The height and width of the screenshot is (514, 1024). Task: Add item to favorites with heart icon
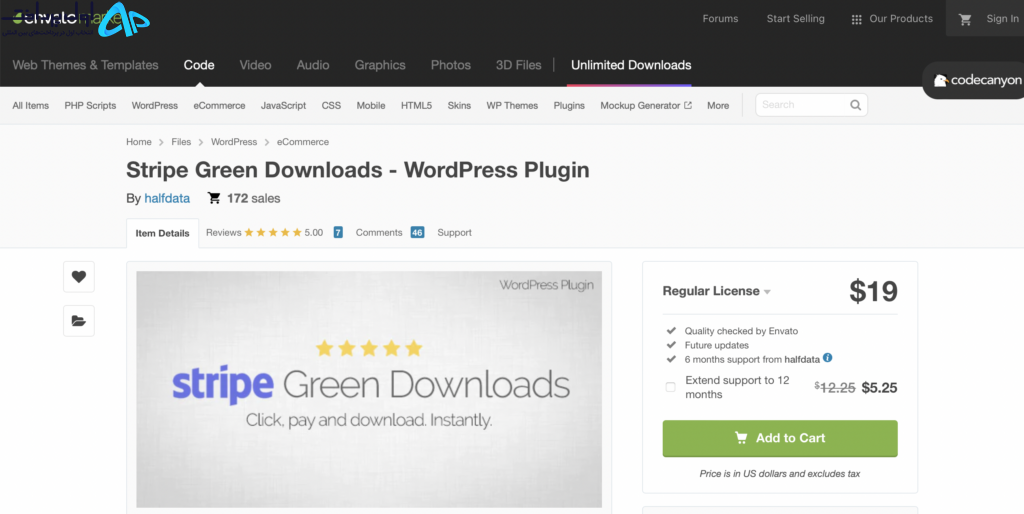79,277
